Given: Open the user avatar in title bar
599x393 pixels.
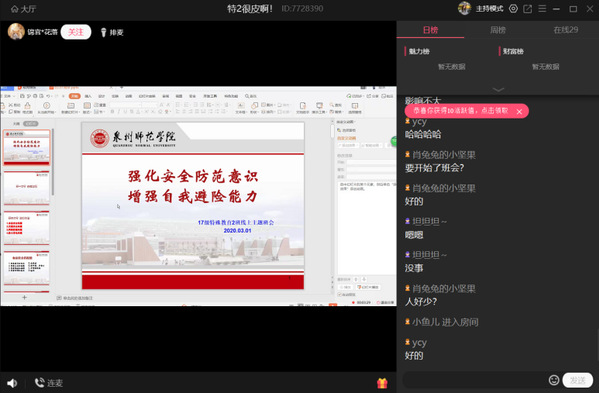Looking at the screenshot, I should click(464, 8).
